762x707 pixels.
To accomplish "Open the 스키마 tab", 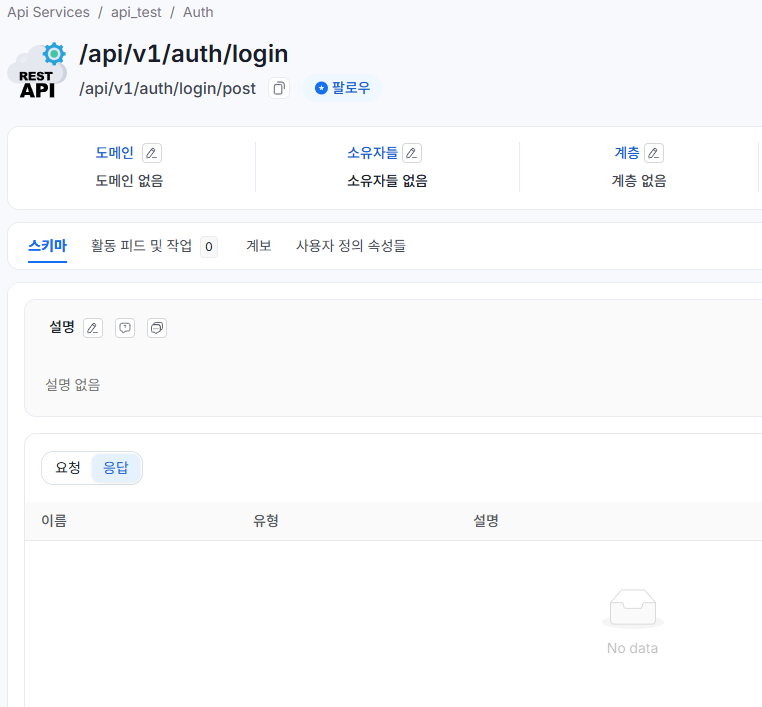I will pos(47,246).
